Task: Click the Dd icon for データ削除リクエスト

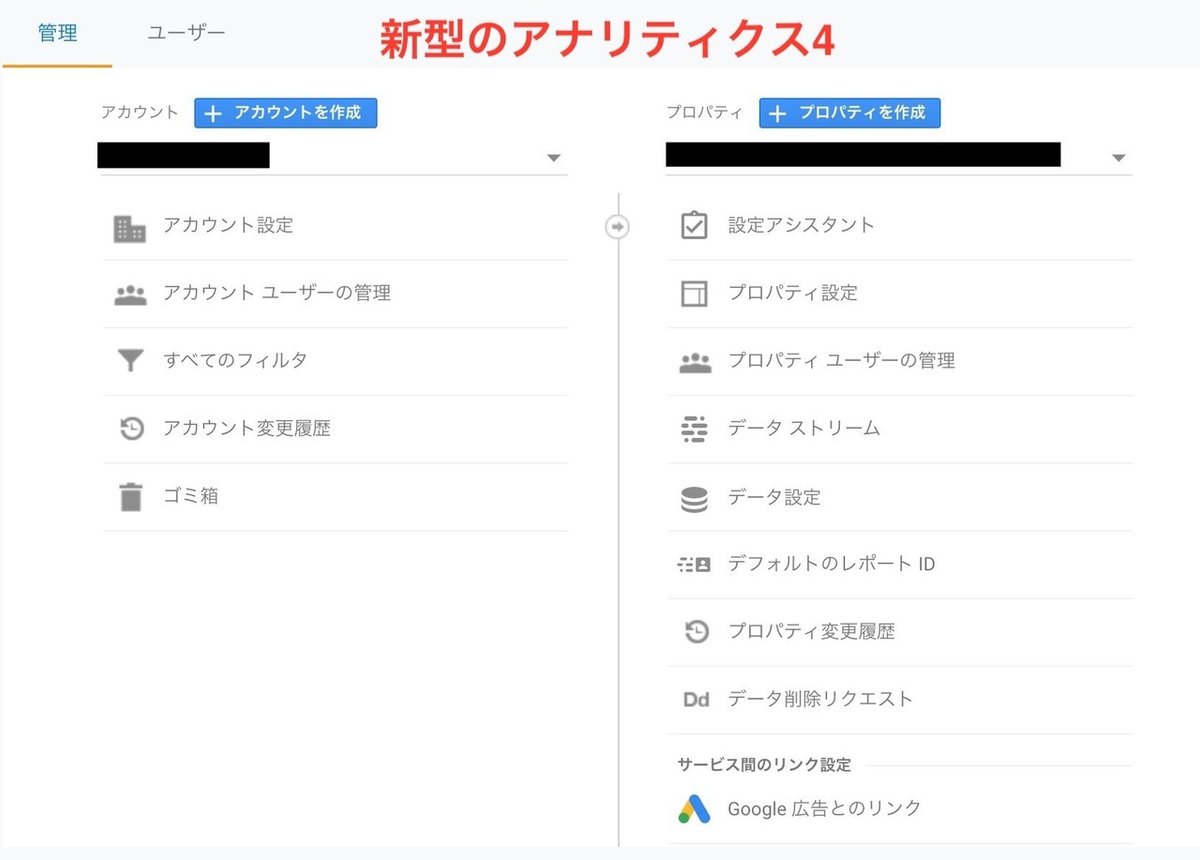Action: [x=696, y=700]
